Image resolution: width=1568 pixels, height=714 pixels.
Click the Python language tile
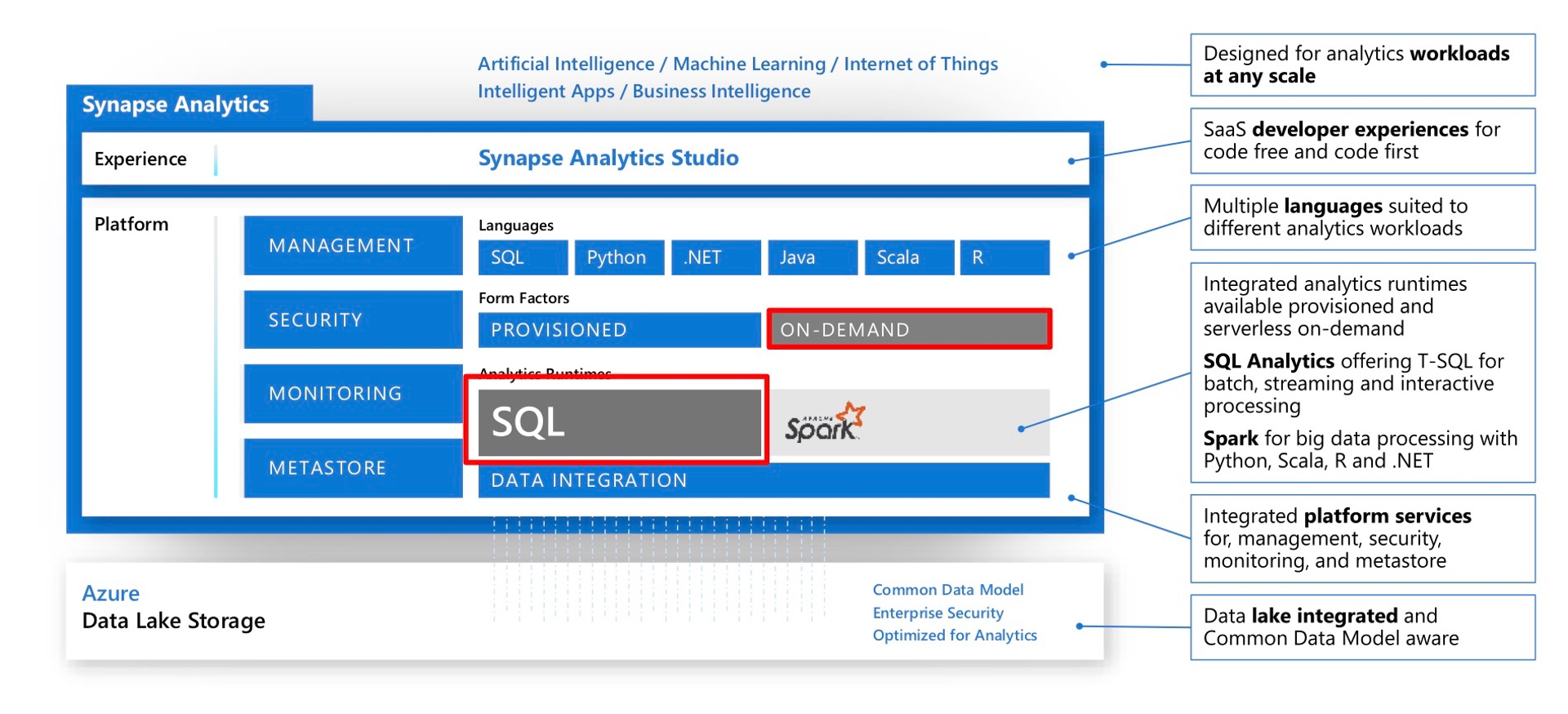click(619, 257)
